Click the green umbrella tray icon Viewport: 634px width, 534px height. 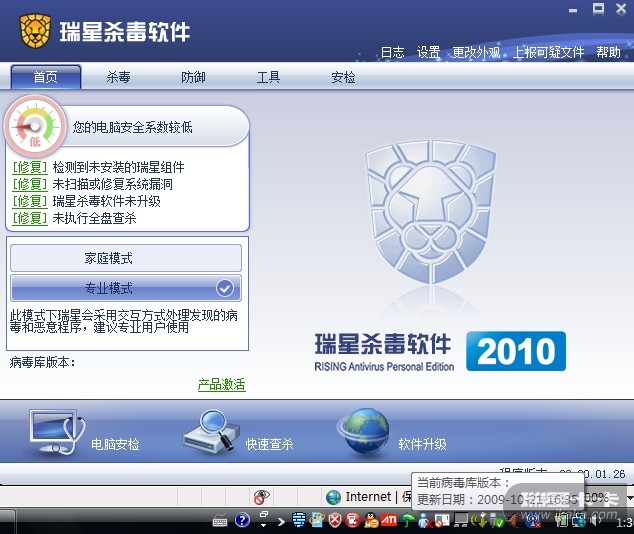(407, 521)
